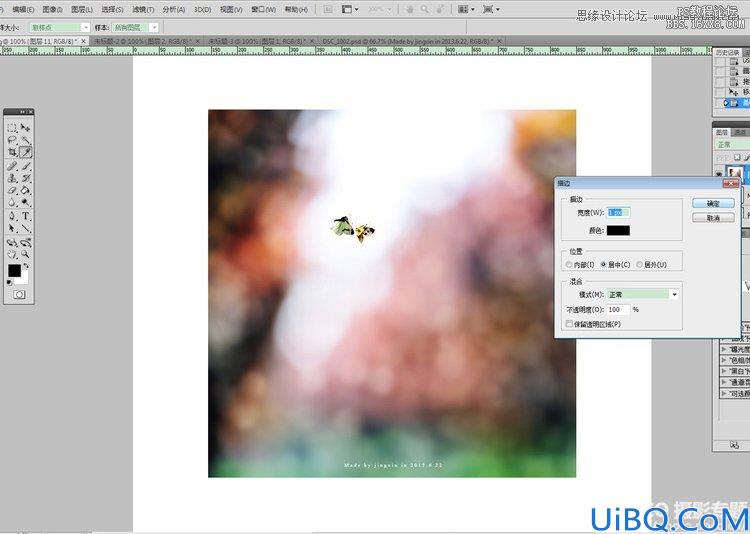The width and height of the screenshot is (750, 534).
Task: Click the 不透明度(O) opacity field
Action: pos(618,310)
